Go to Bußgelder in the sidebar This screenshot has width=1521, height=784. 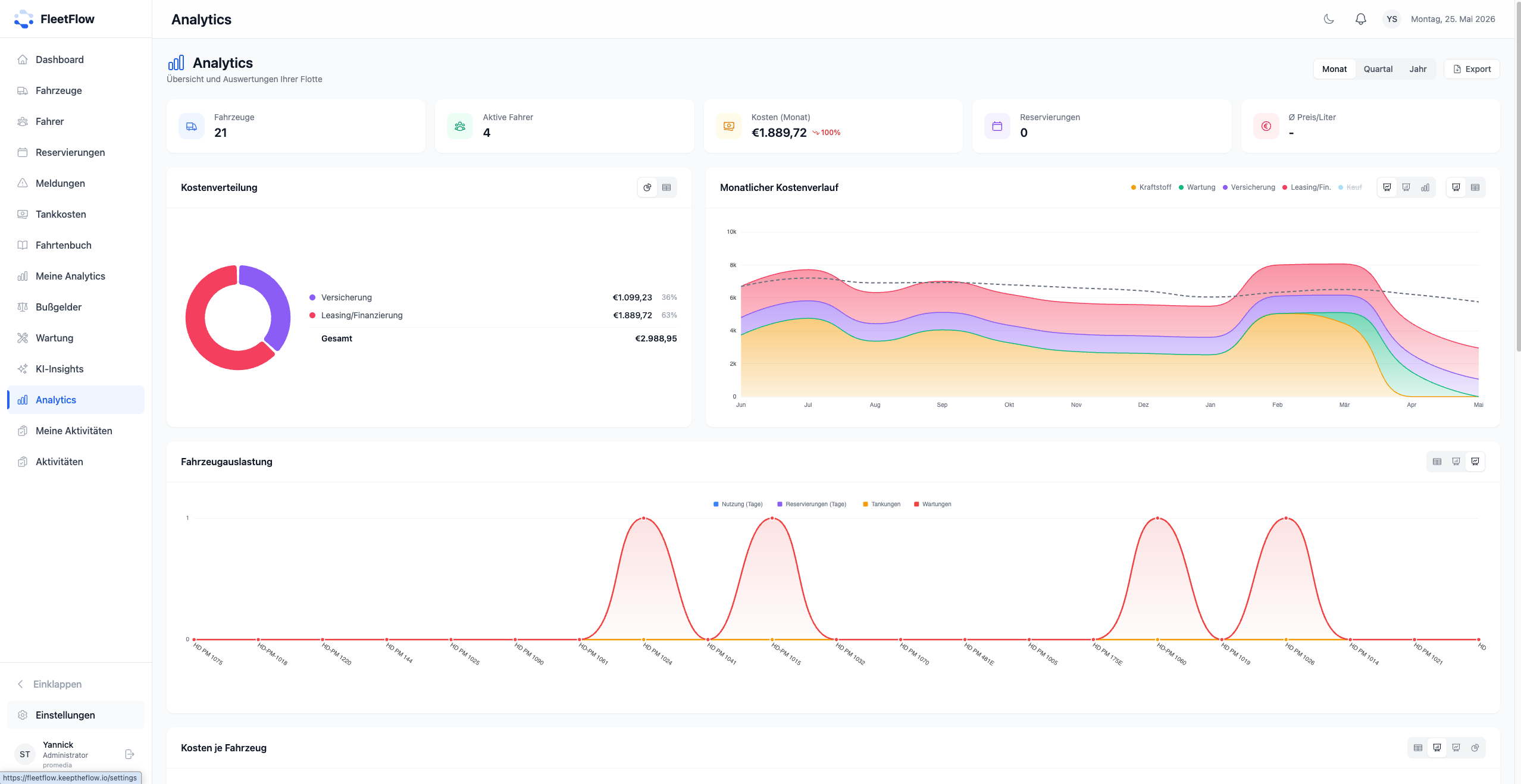tap(76, 307)
